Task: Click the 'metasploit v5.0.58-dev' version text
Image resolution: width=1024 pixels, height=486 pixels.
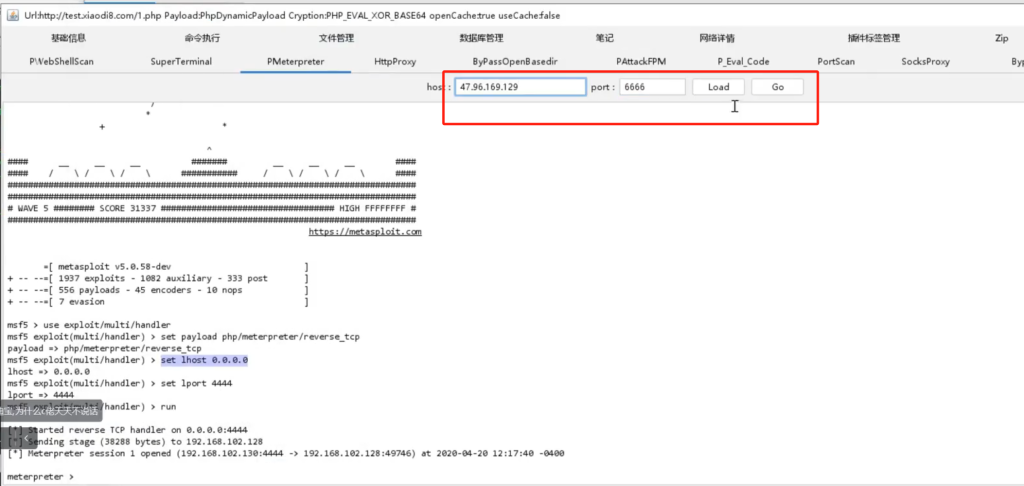Action: pos(114,267)
